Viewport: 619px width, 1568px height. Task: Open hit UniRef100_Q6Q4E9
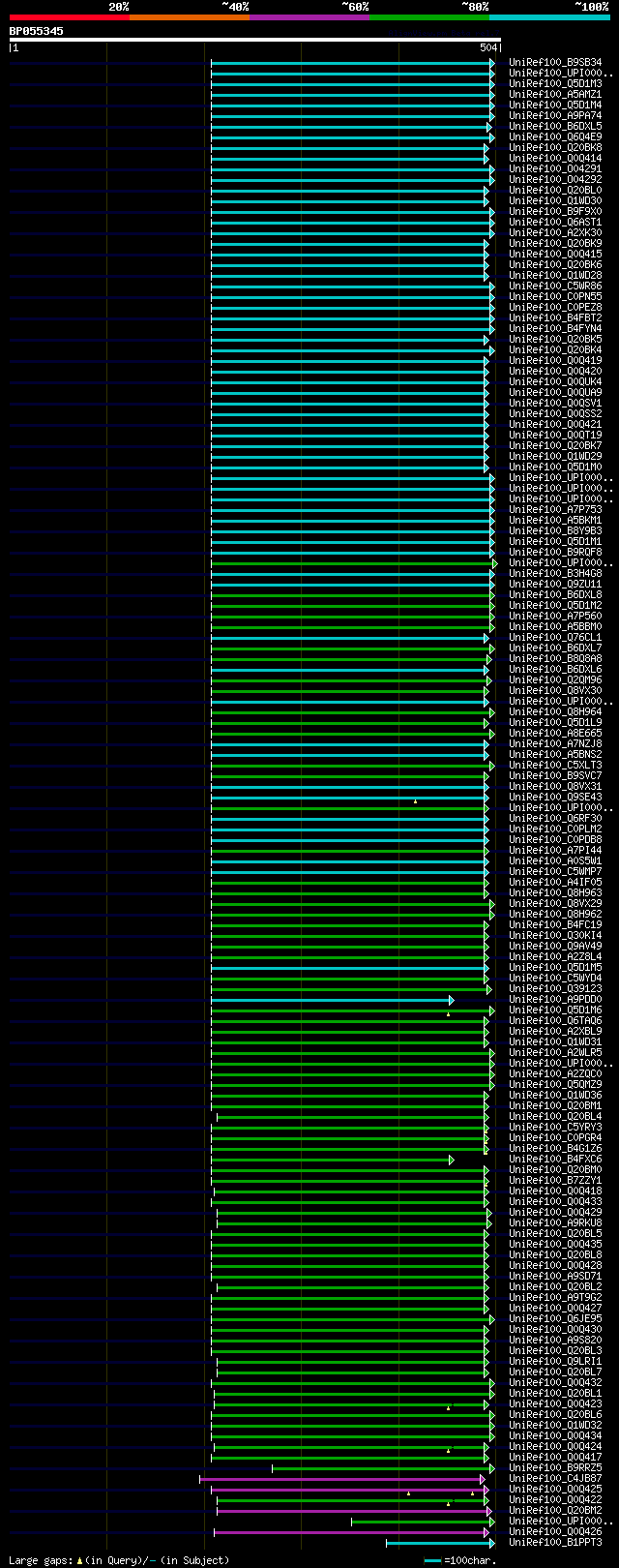[x=555, y=137]
